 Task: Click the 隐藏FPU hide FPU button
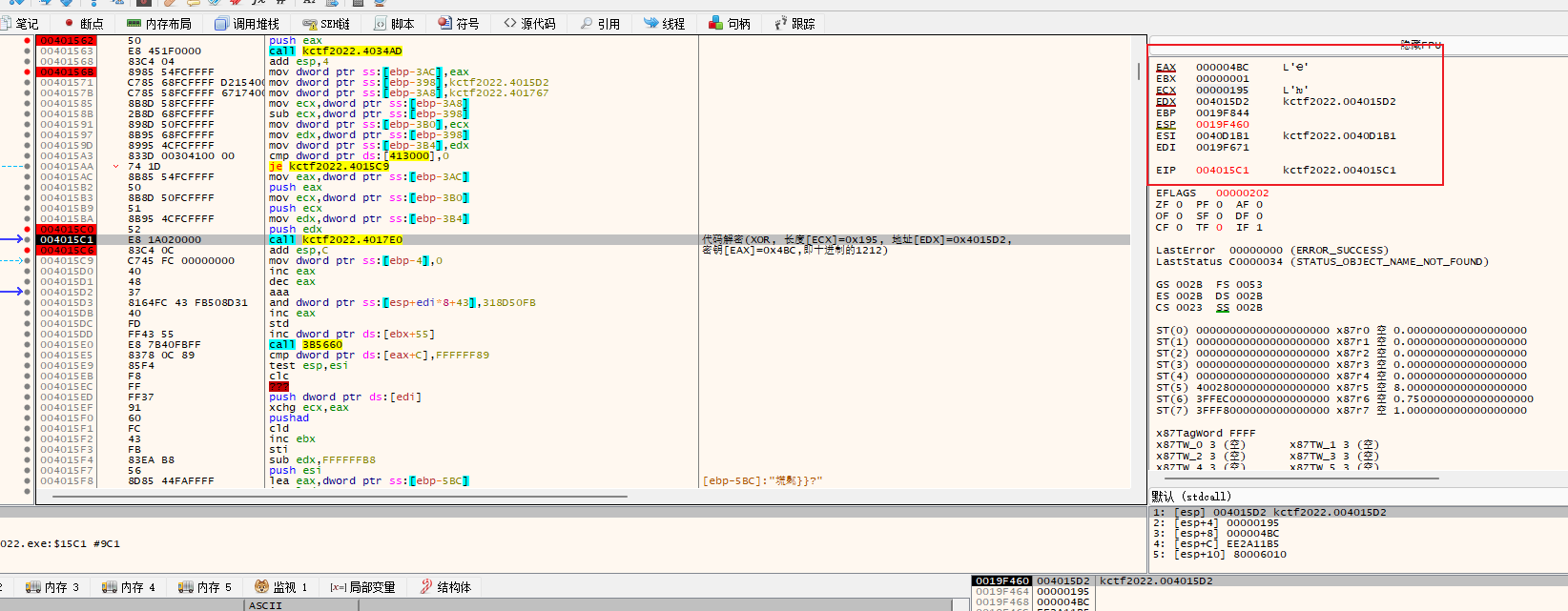pyautogui.click(x=1420, y=45)
